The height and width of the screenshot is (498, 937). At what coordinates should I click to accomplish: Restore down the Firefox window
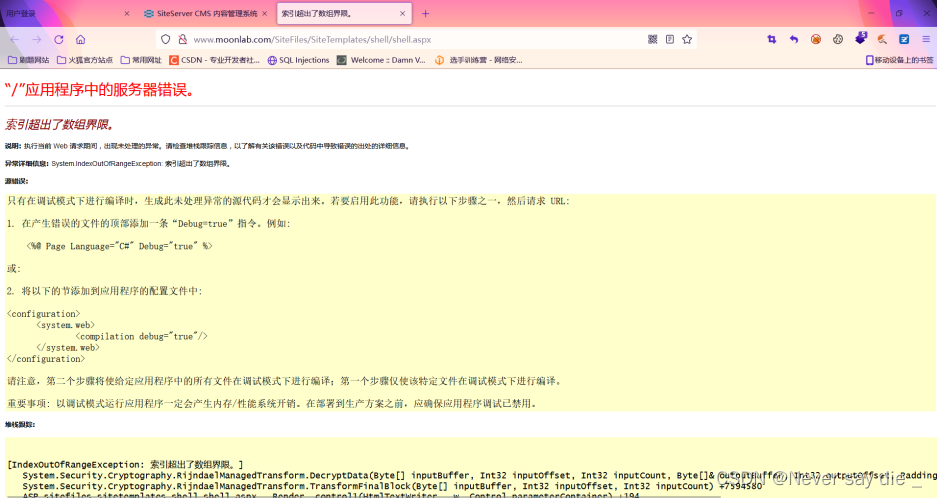pos(899,13)
